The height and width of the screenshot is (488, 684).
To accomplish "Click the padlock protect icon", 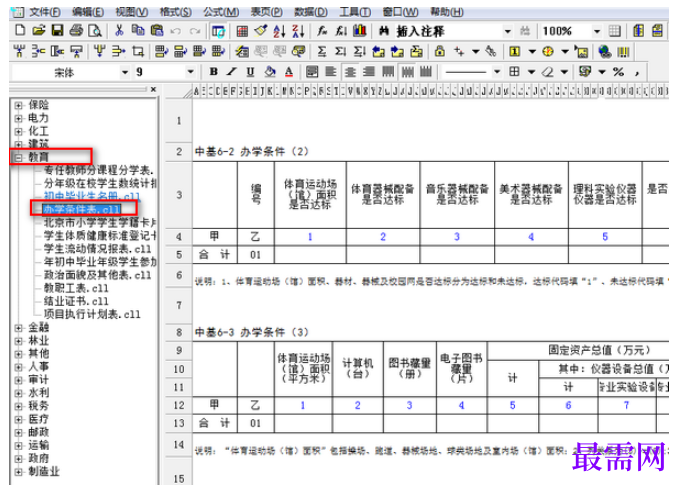I will click(x=440, y=51).
